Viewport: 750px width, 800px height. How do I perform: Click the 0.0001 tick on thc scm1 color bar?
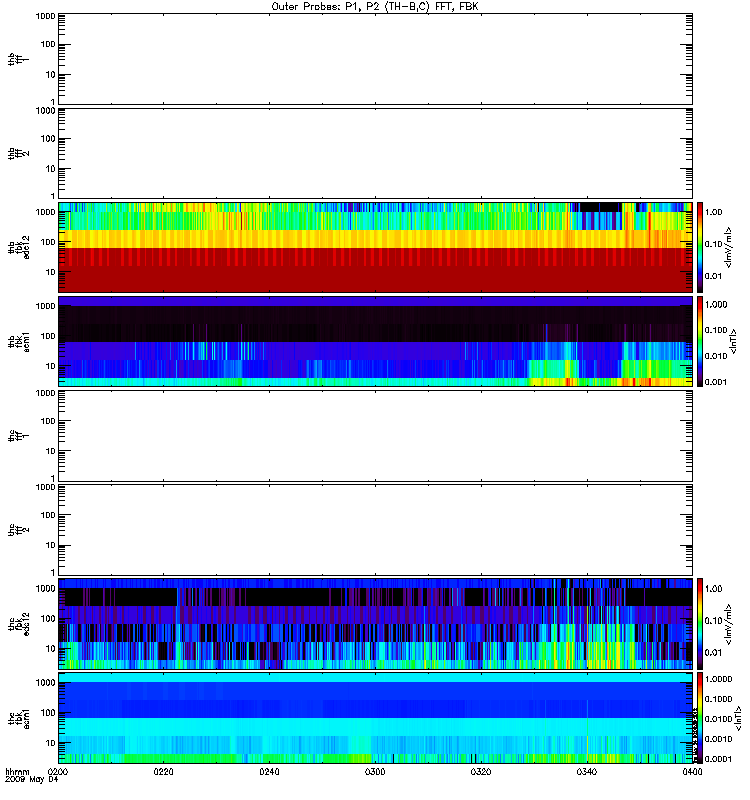(x=718, y=759)
